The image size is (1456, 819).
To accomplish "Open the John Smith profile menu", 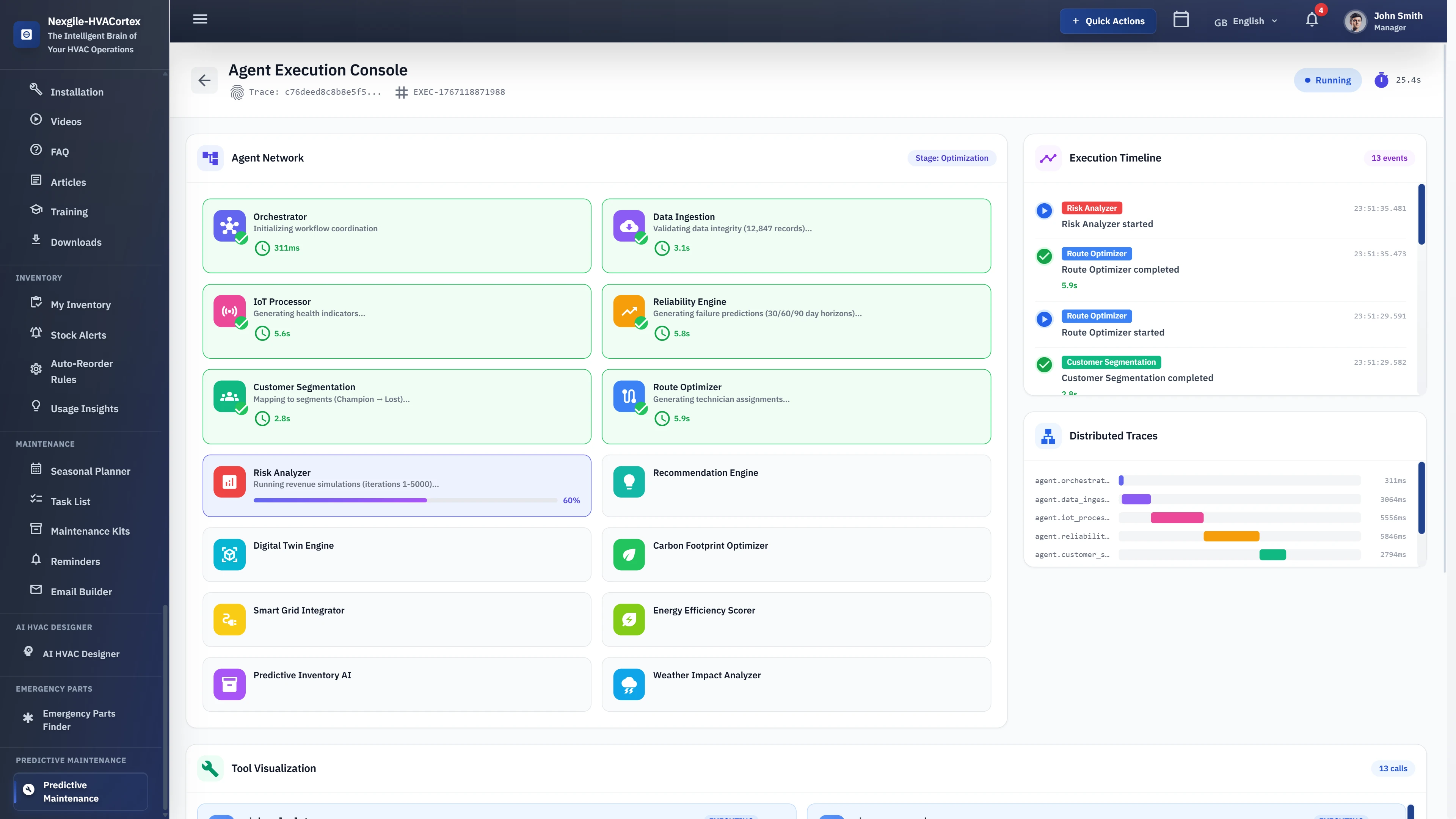I will point(1384,22).
